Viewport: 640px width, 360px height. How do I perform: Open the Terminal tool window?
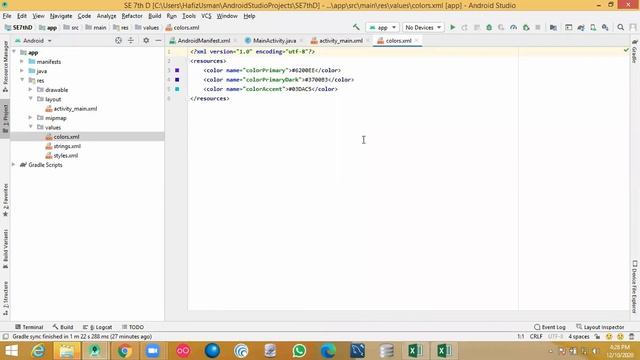tap(29, 327)
